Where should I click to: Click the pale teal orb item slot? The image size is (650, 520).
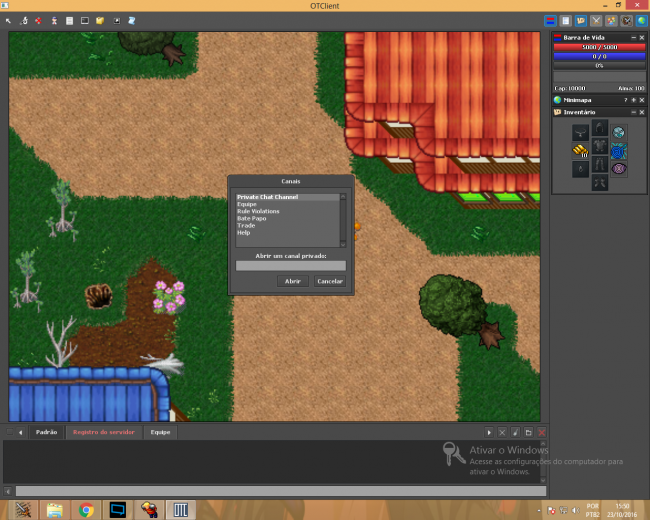[618, 133]
